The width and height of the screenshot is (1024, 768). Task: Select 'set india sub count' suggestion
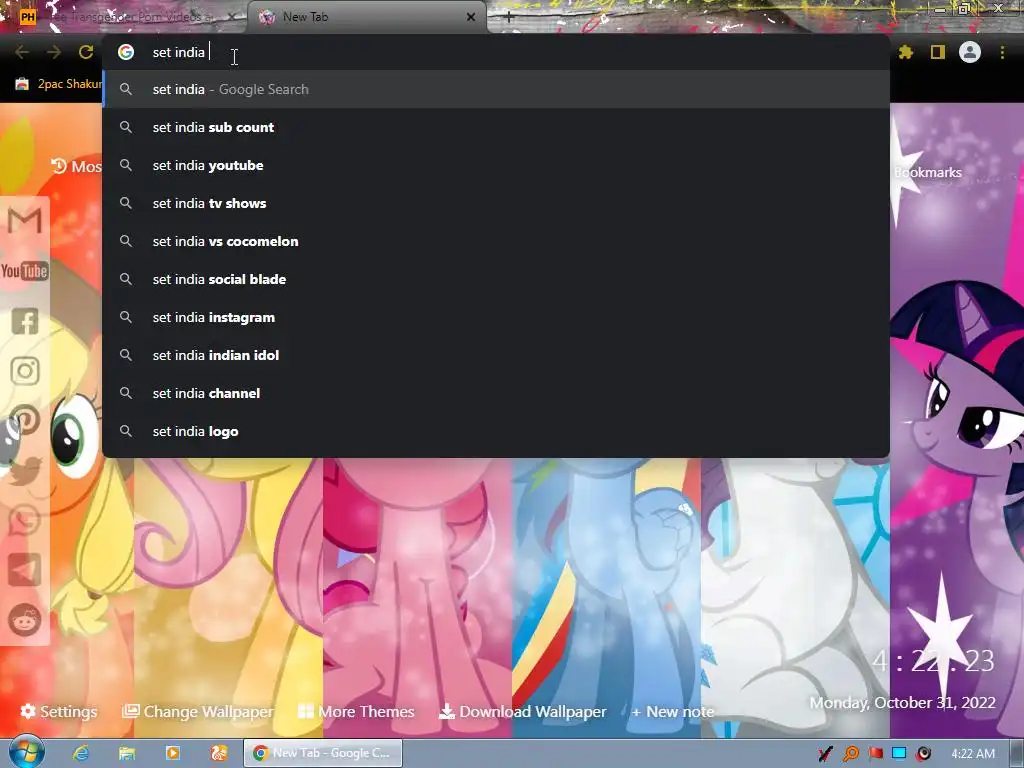tap(496, 127)
